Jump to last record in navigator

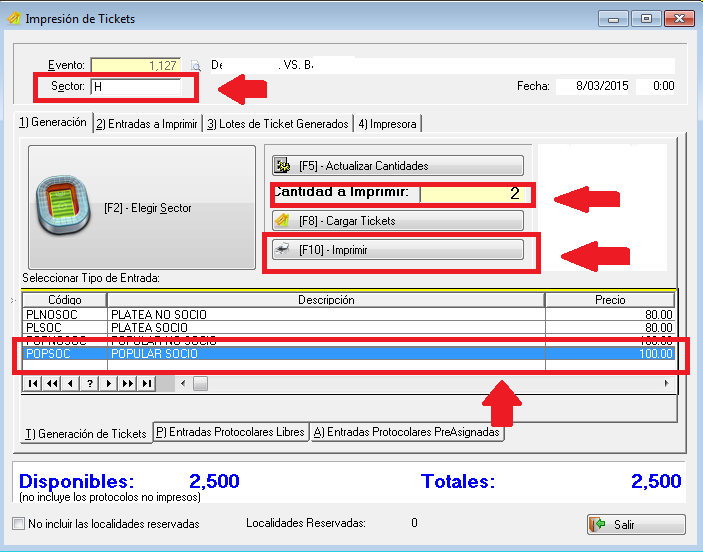(147, 383)
